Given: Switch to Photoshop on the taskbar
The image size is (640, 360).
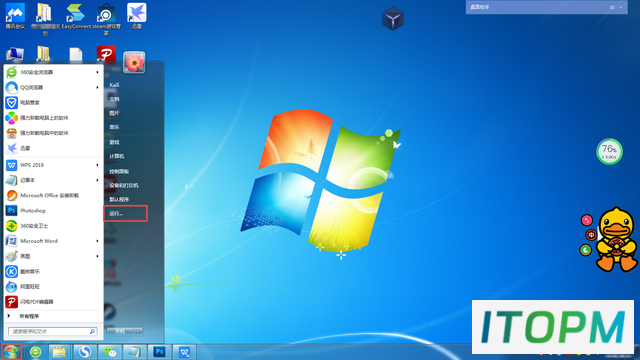Looking at the screenshot, I should [x=159, y=352].
